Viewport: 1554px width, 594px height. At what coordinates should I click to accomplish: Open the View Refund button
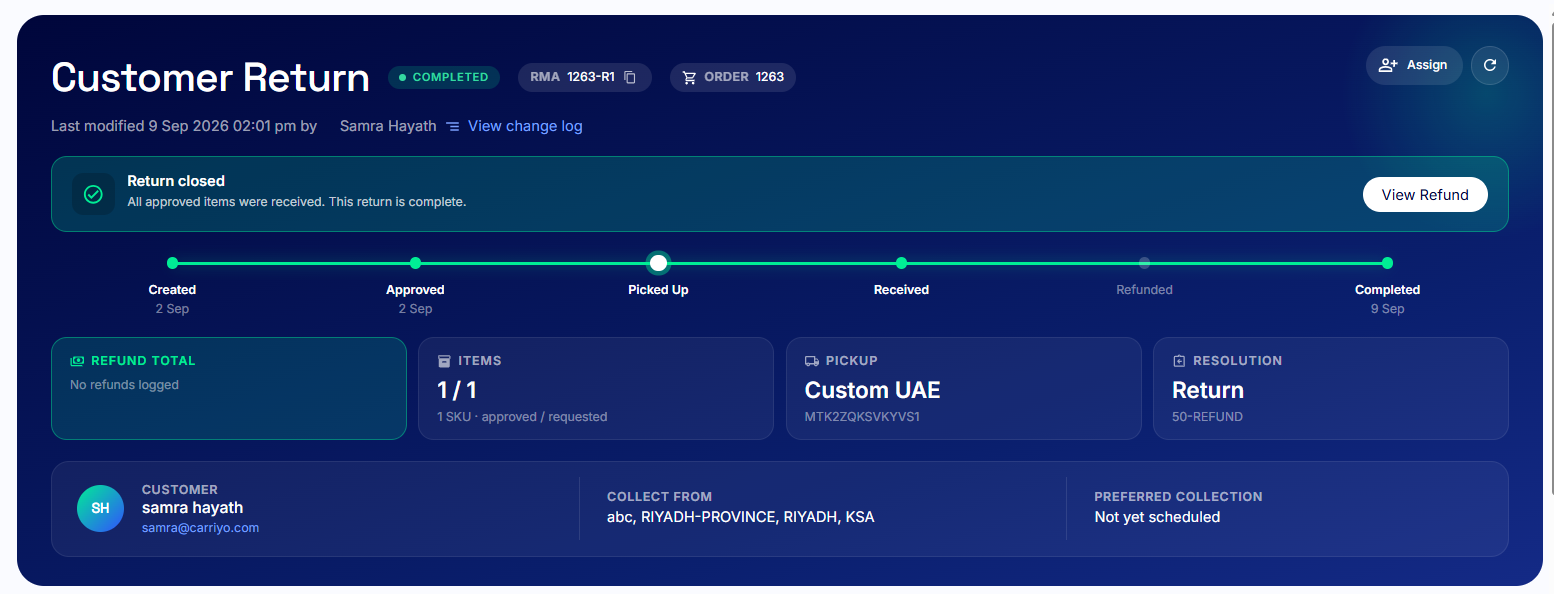coord(1425,195)
